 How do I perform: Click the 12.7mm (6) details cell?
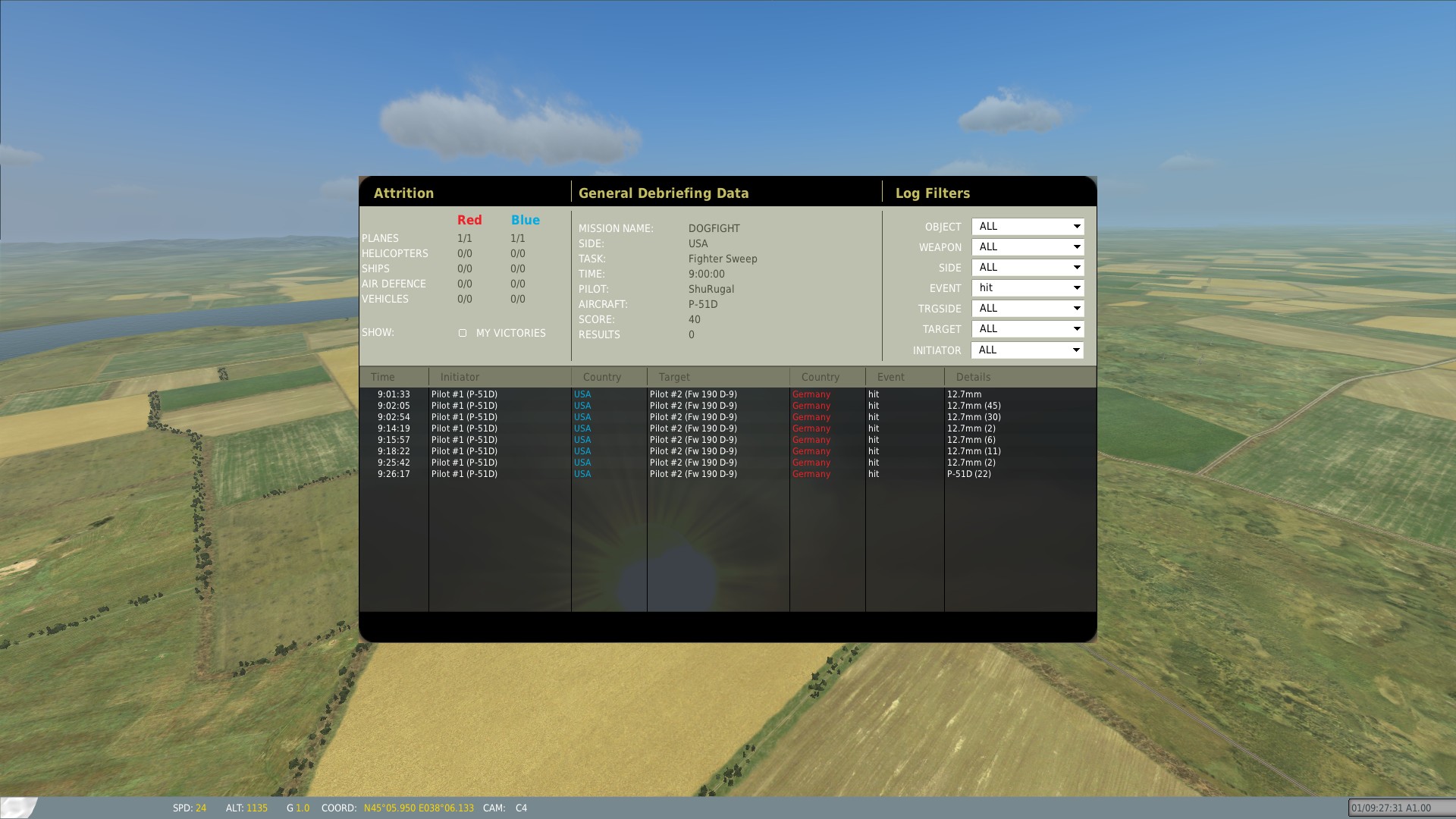pyautogui.click(x=971, y=440)
